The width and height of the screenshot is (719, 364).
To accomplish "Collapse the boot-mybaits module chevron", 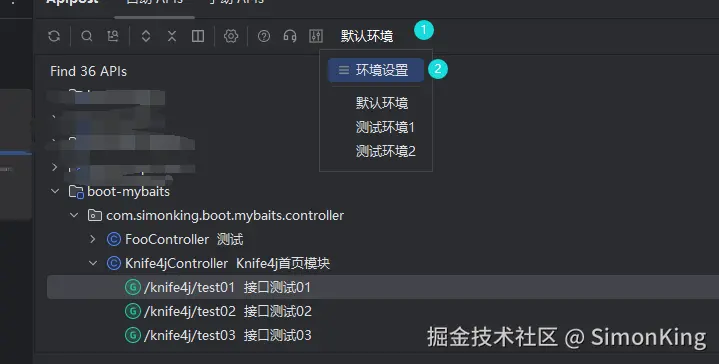I will [x=55, y=191].
